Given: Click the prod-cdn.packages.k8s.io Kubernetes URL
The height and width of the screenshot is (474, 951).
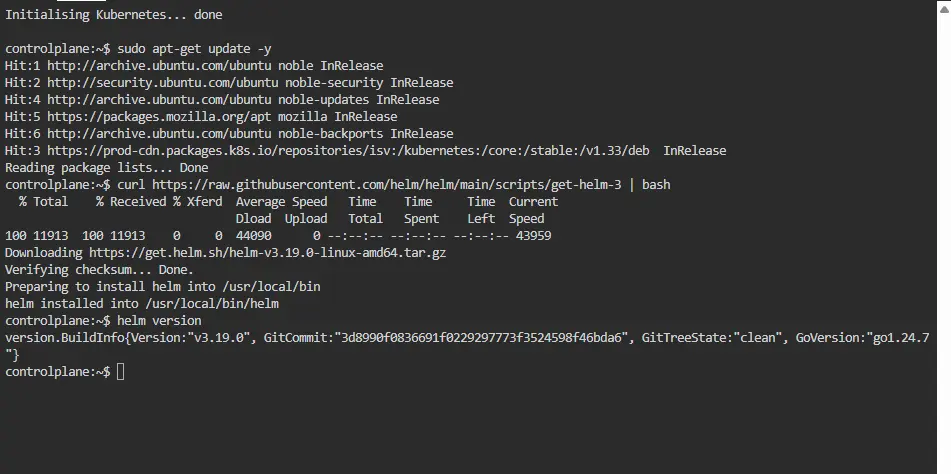Looking at the screenshot, I should 348,151.
